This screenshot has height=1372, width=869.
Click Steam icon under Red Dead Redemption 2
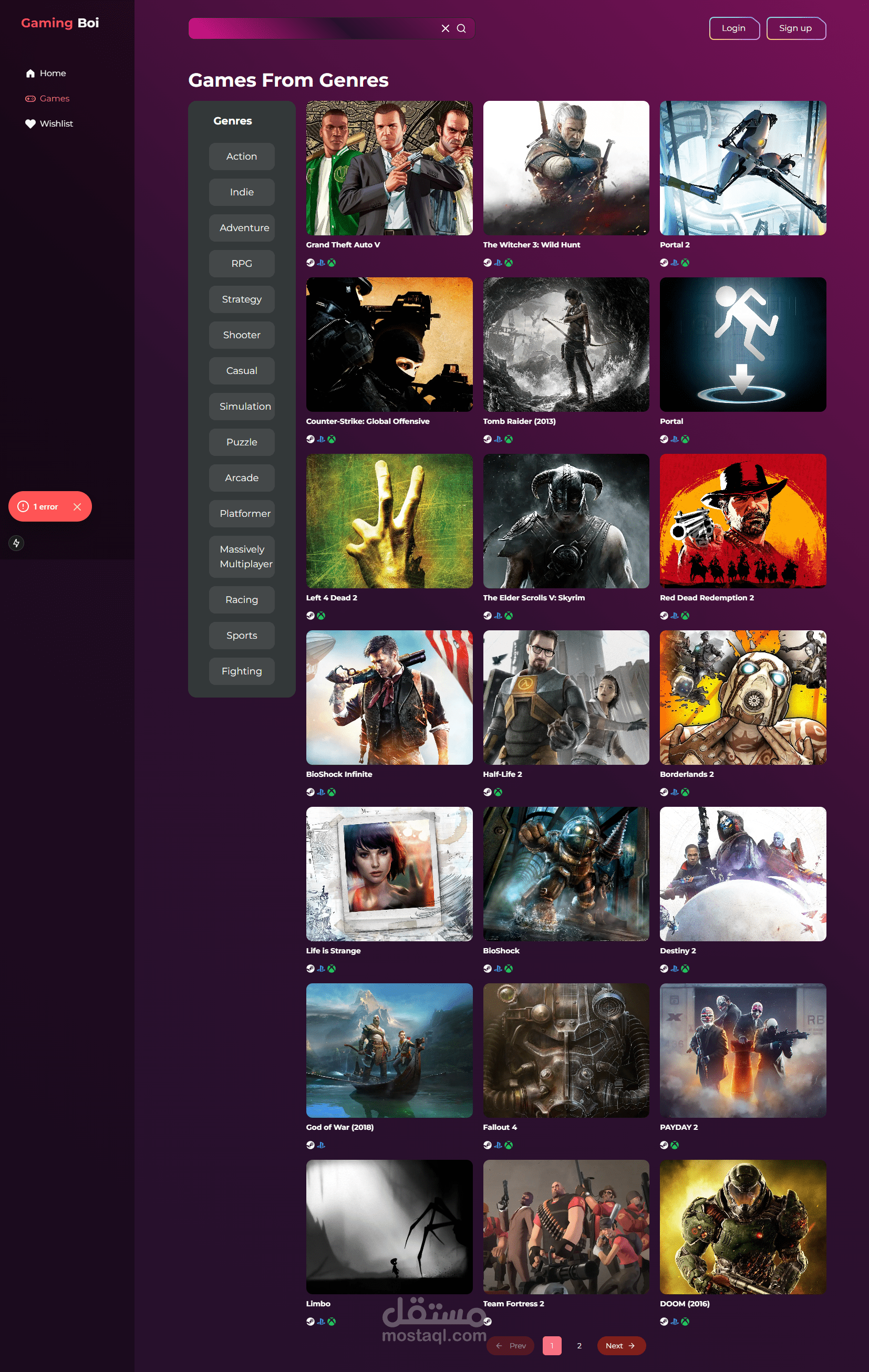665,616
